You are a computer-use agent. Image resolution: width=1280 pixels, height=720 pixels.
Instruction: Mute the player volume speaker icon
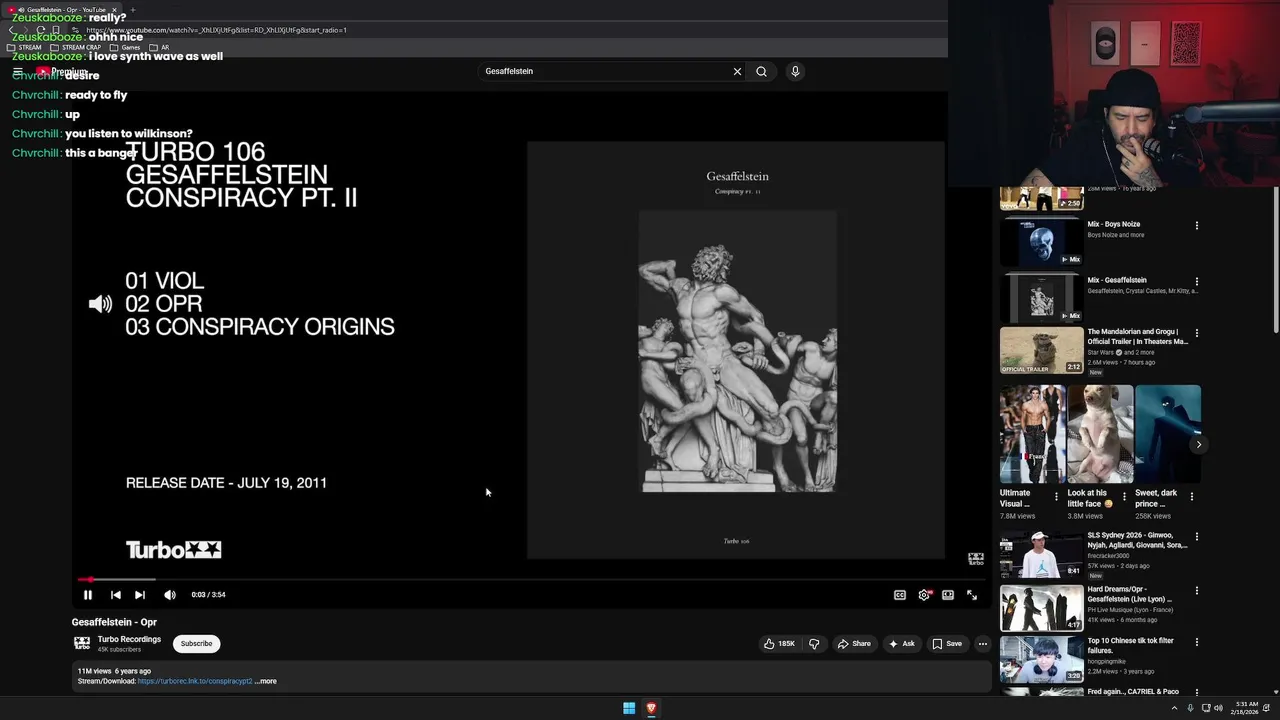click(170, 595)
